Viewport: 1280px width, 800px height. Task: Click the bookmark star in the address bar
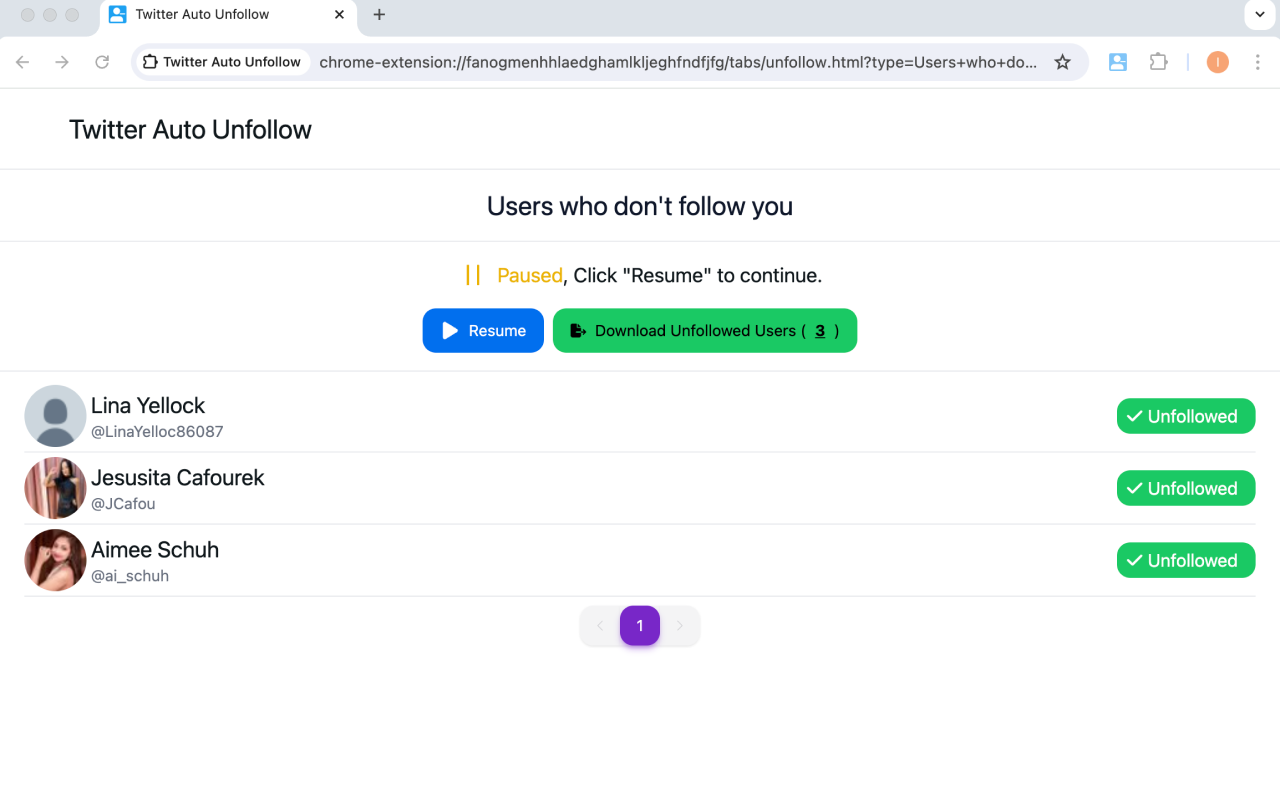[x=1062, y=62]
